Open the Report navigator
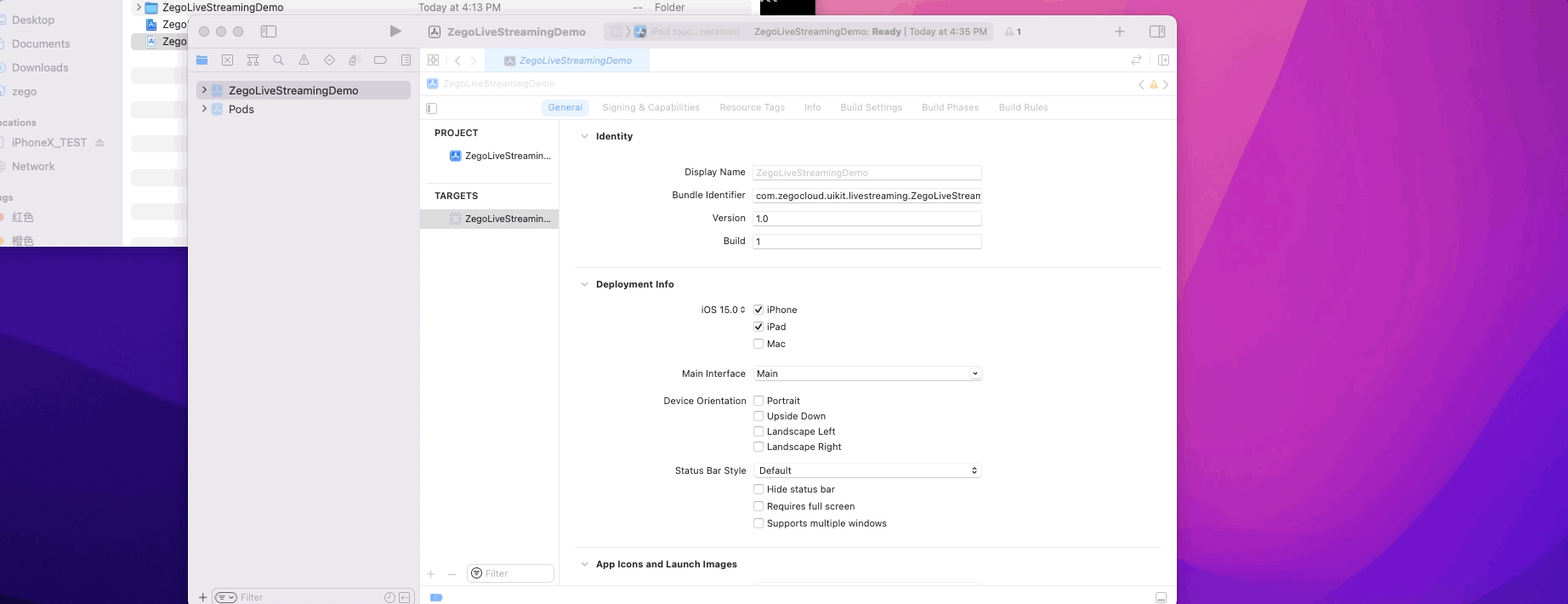The width and height of the screenshot is (1568, 604). pos(406,60)
